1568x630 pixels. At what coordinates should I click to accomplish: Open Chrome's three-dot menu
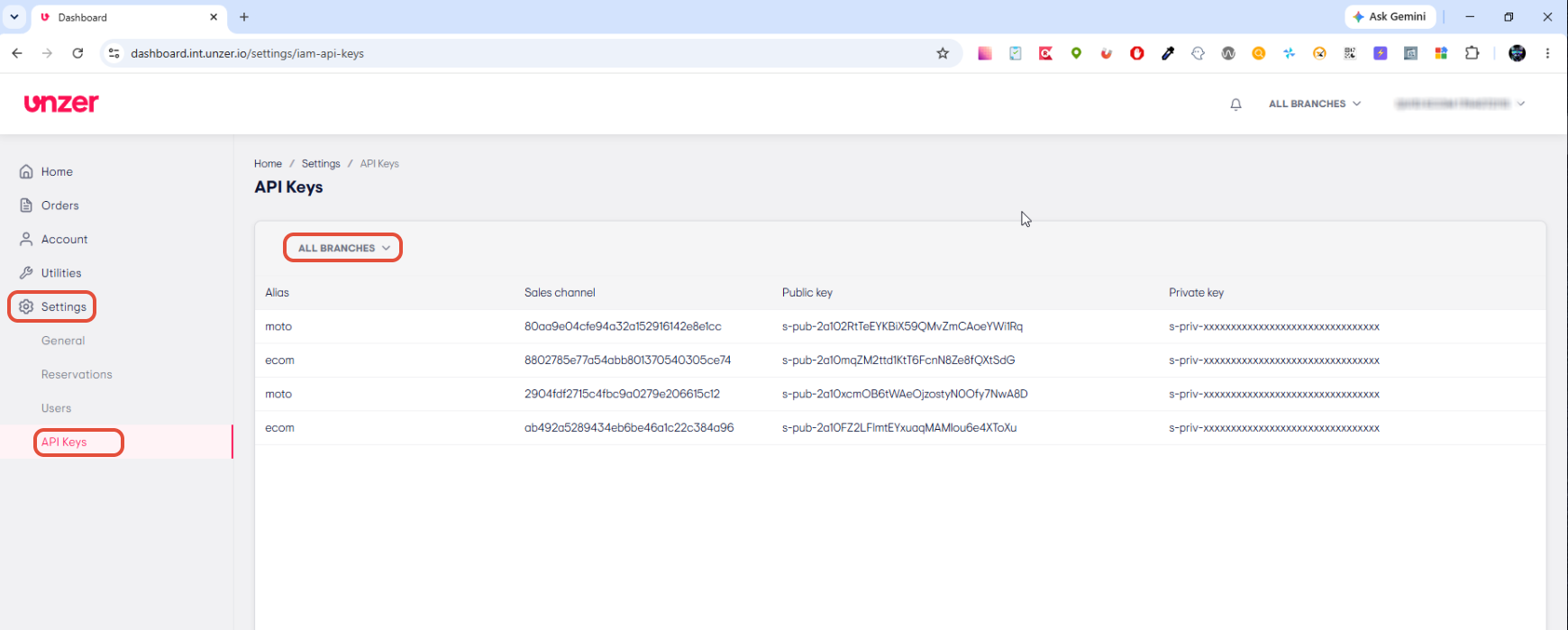[1547, 53]
